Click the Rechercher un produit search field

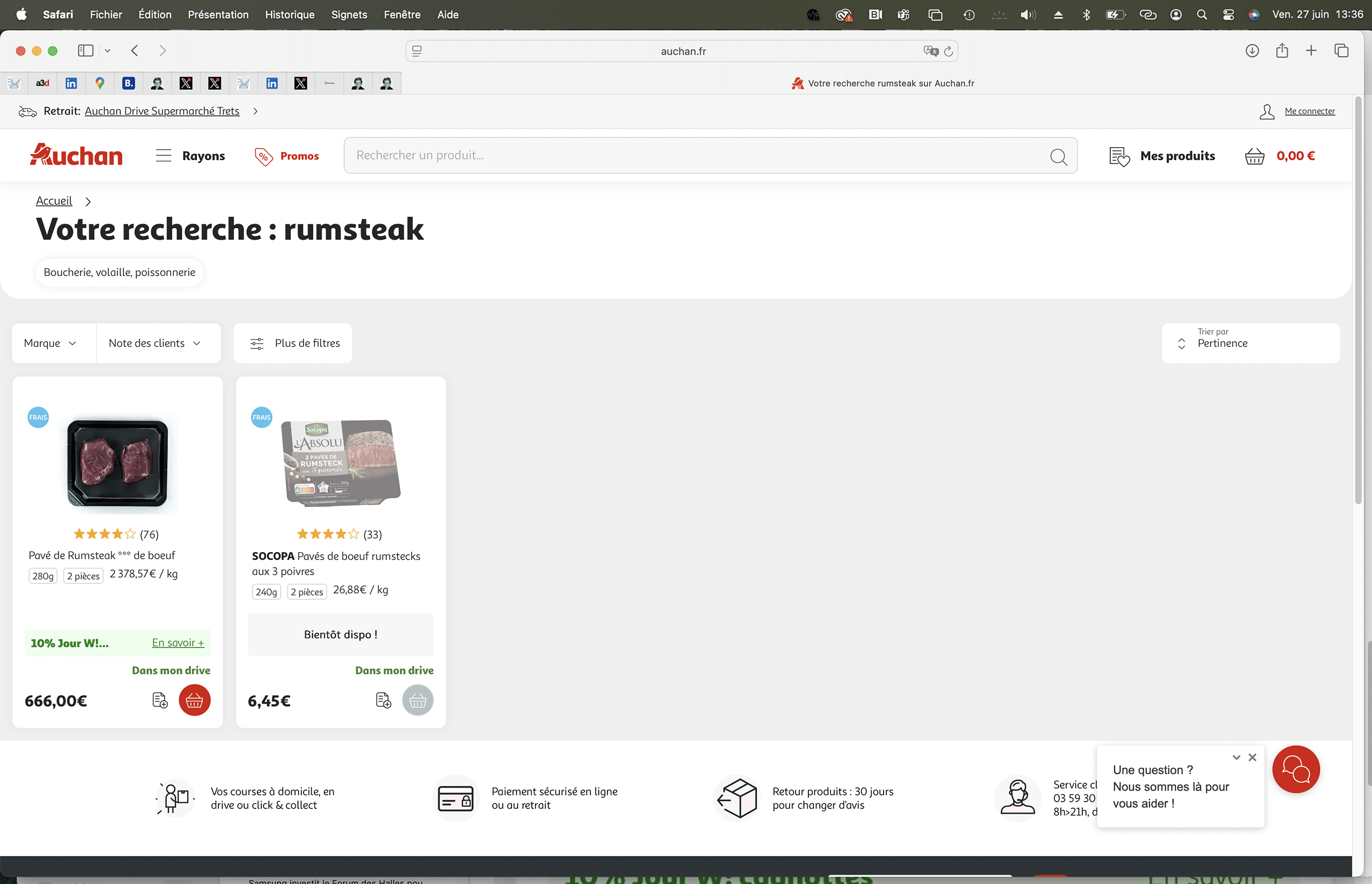(x=711, y=155)
